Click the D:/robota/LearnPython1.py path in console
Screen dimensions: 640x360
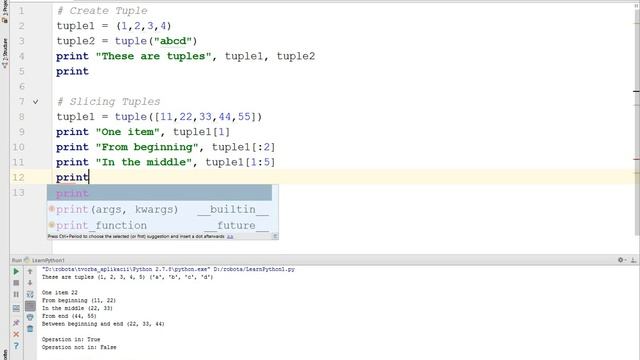click(x=254, y=269)
